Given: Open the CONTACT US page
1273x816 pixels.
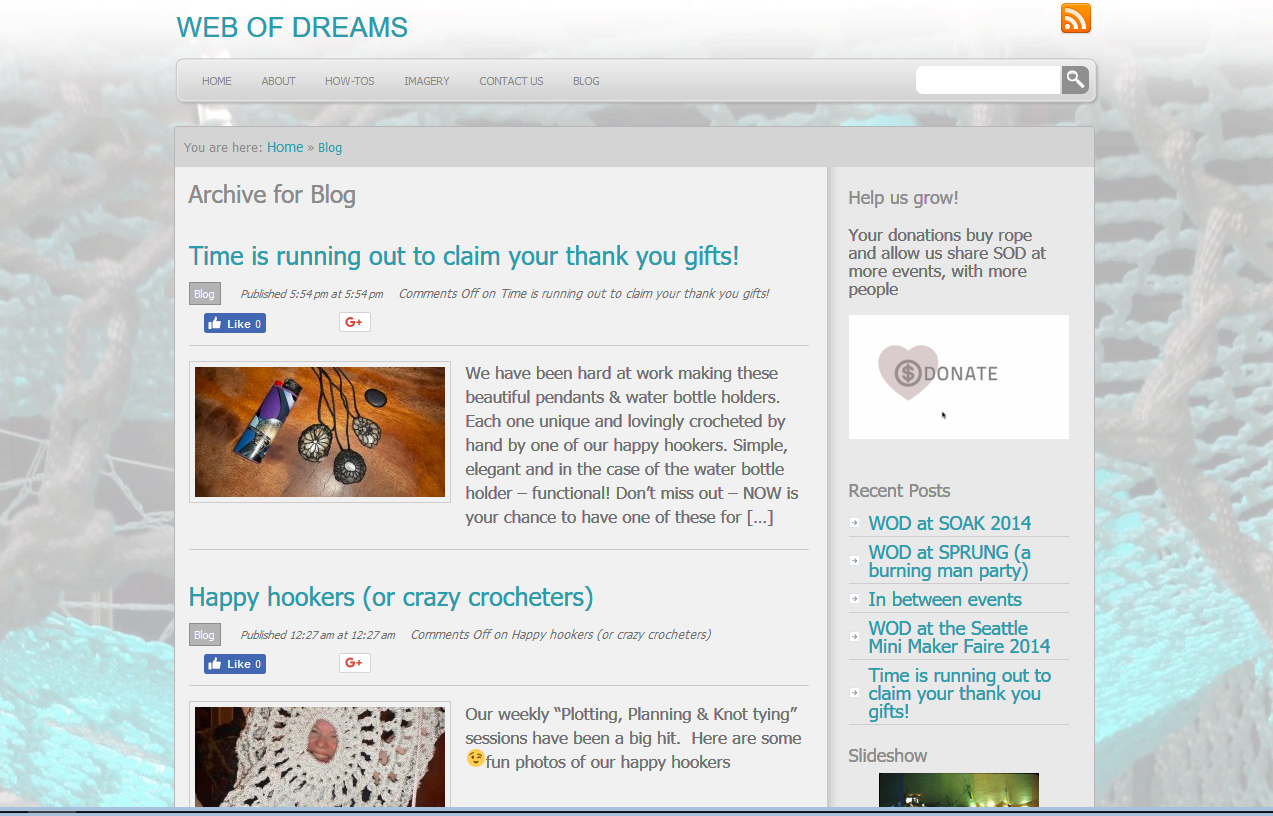Looking at the screenshot, I should (x=511, y=81).
